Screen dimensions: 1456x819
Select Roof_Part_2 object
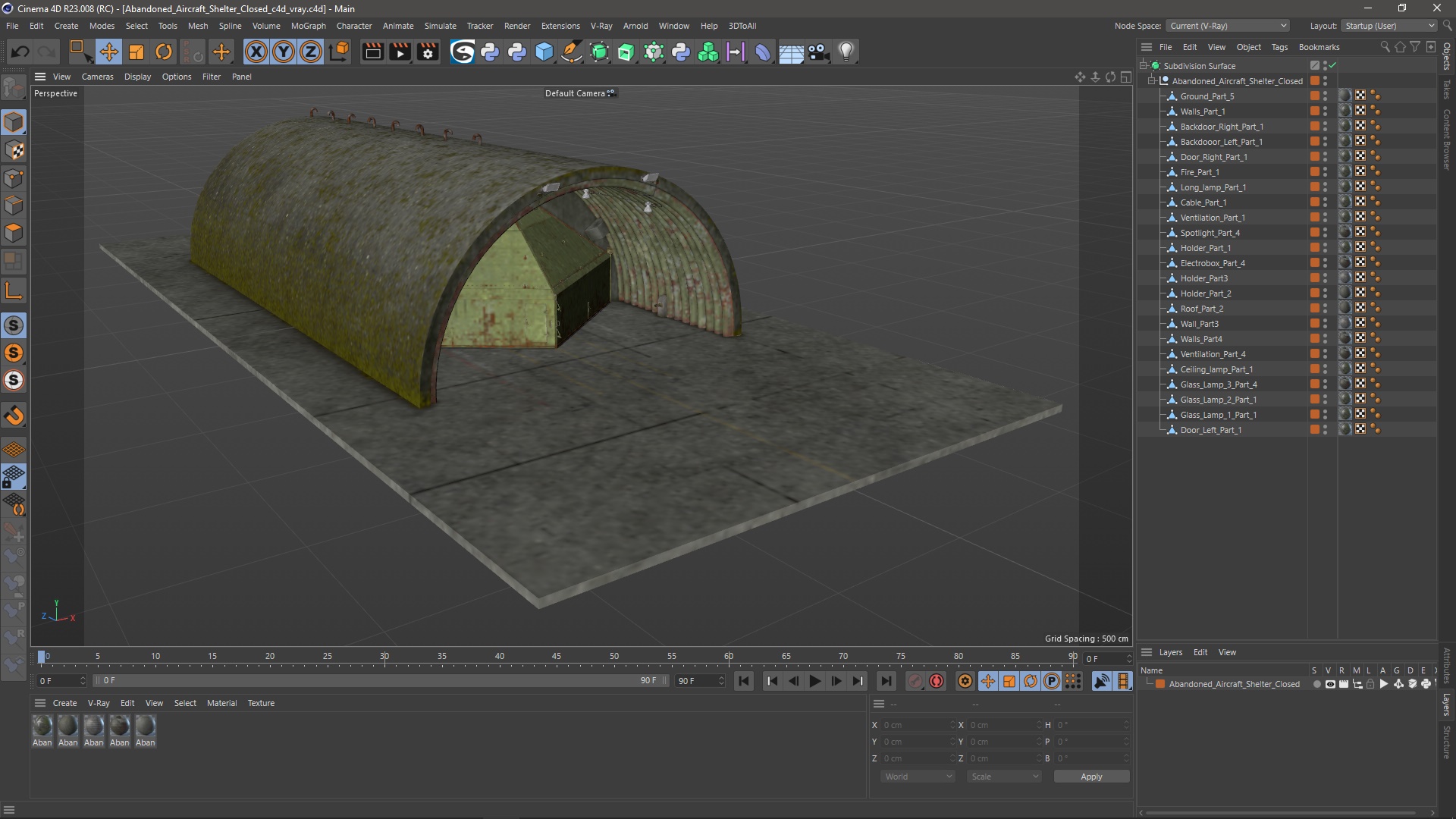click(1201, 309)
